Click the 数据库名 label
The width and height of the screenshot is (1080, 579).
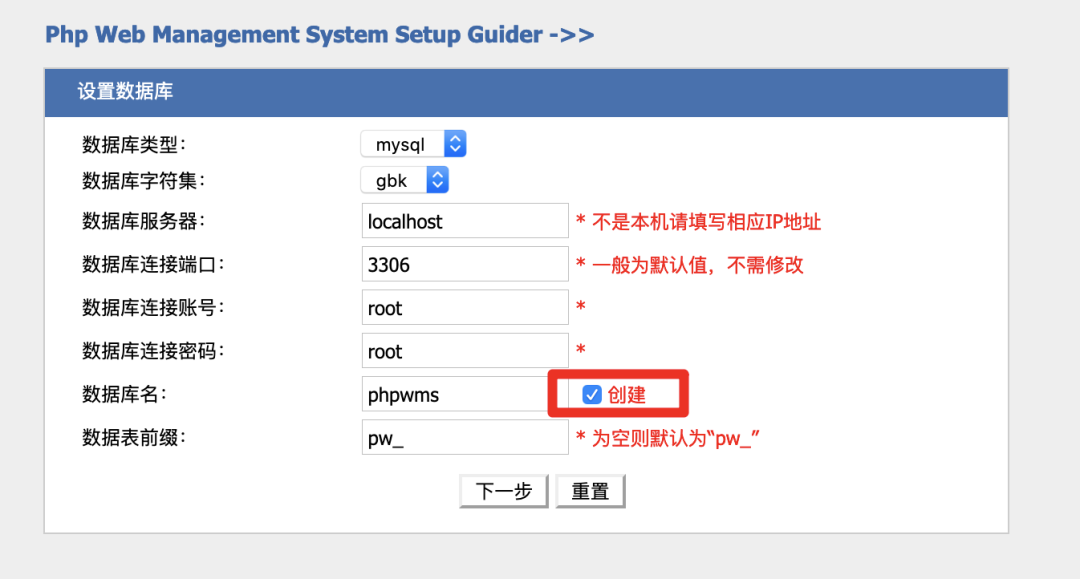pyautogui.click(x=124, y=394)
